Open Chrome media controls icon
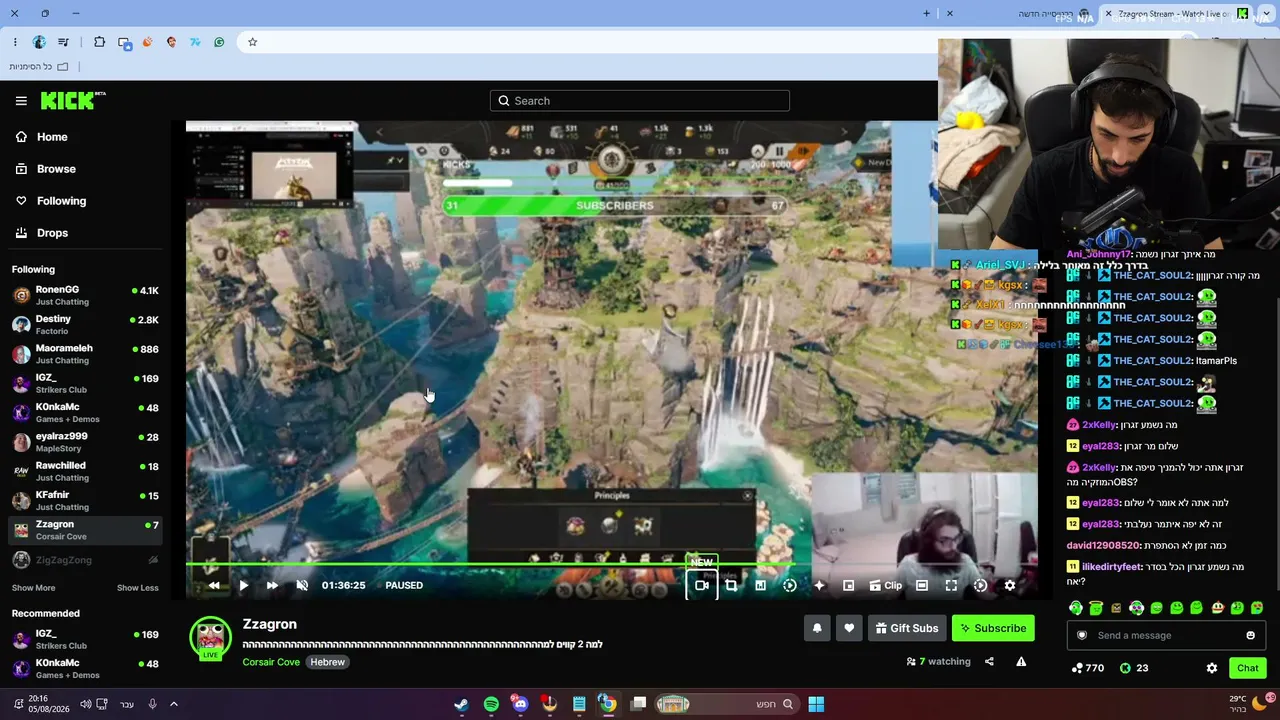 [64, 42]
